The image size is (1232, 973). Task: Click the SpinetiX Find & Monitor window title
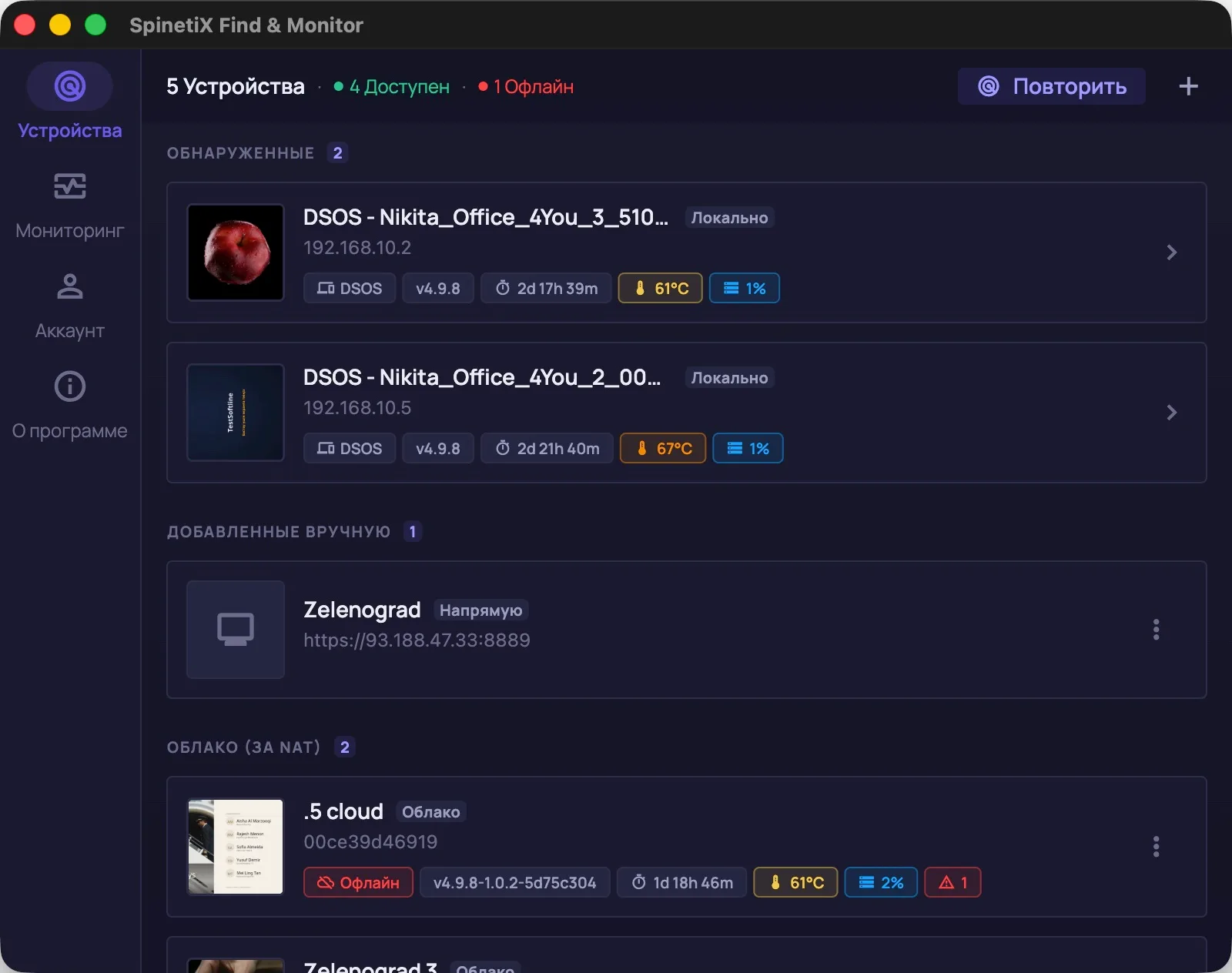coord(246,25)
